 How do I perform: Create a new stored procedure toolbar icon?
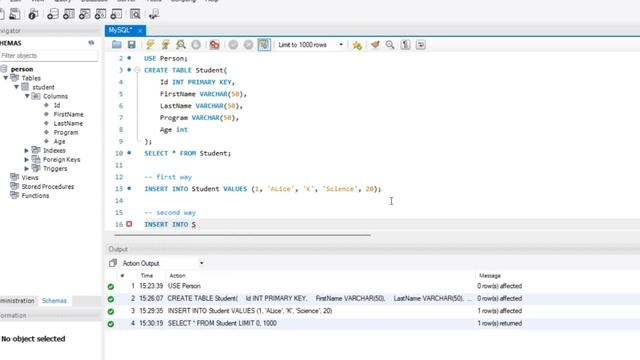(100, 14)
